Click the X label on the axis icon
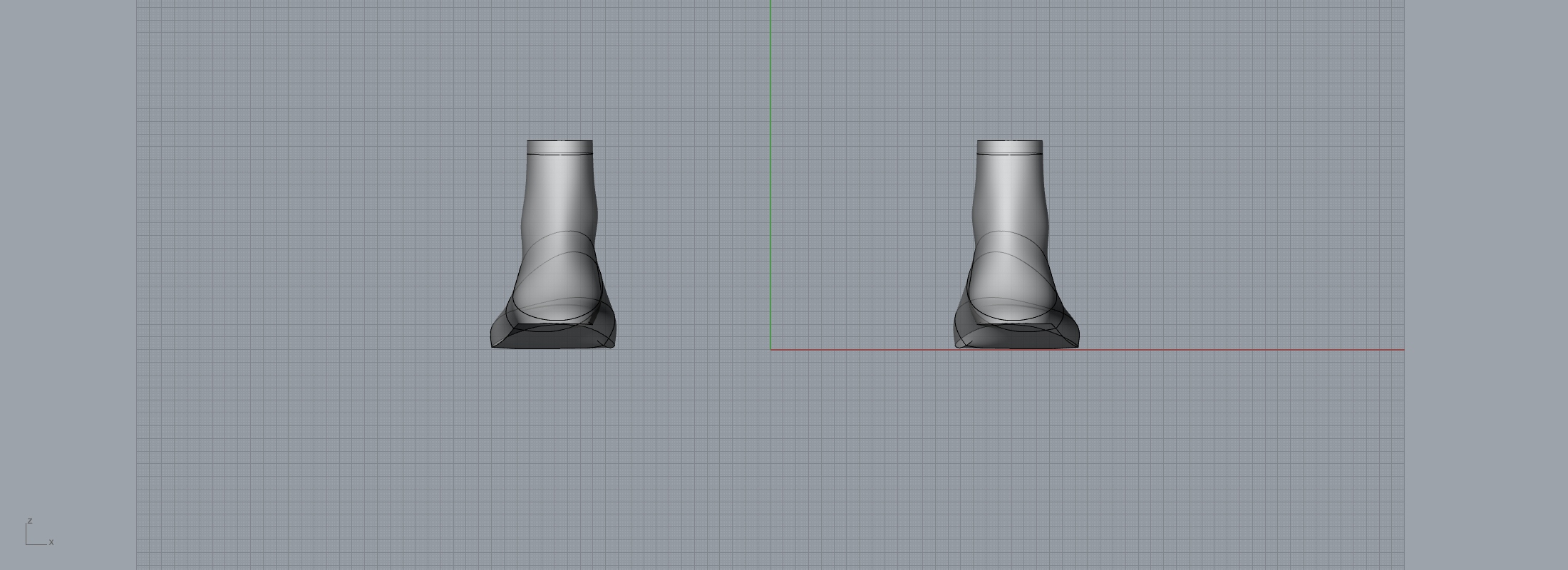The width and height of the screenshot is (1568, 570). point(51,542)
